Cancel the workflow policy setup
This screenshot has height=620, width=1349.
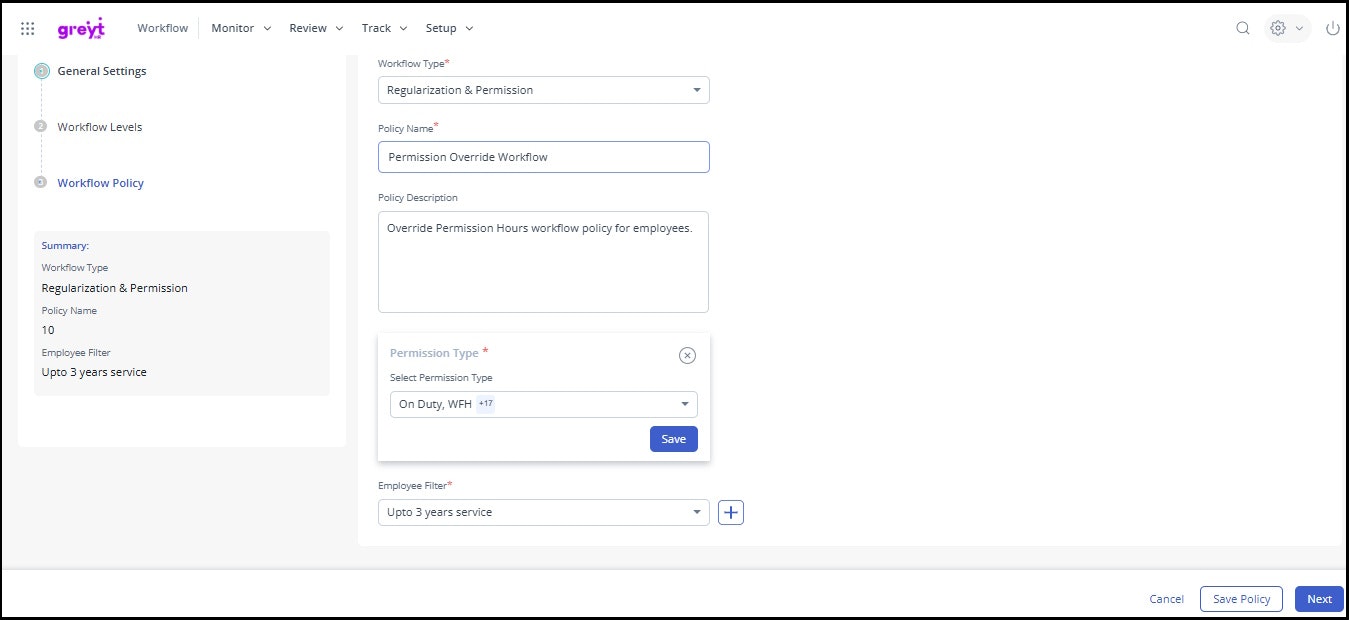[1166, 599]
